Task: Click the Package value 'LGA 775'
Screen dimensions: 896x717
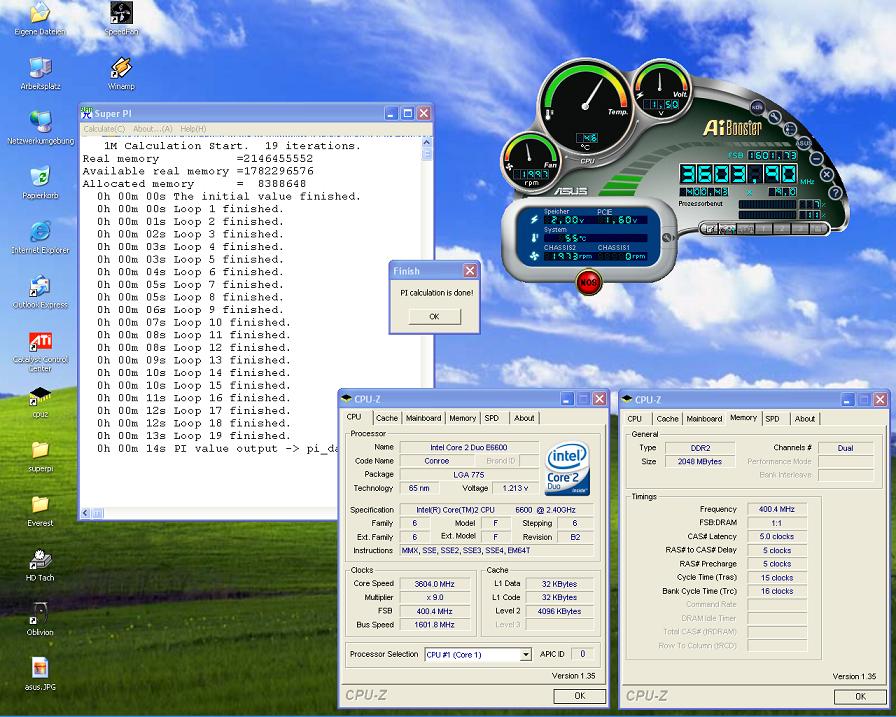Action: click(x=469, y=475)
